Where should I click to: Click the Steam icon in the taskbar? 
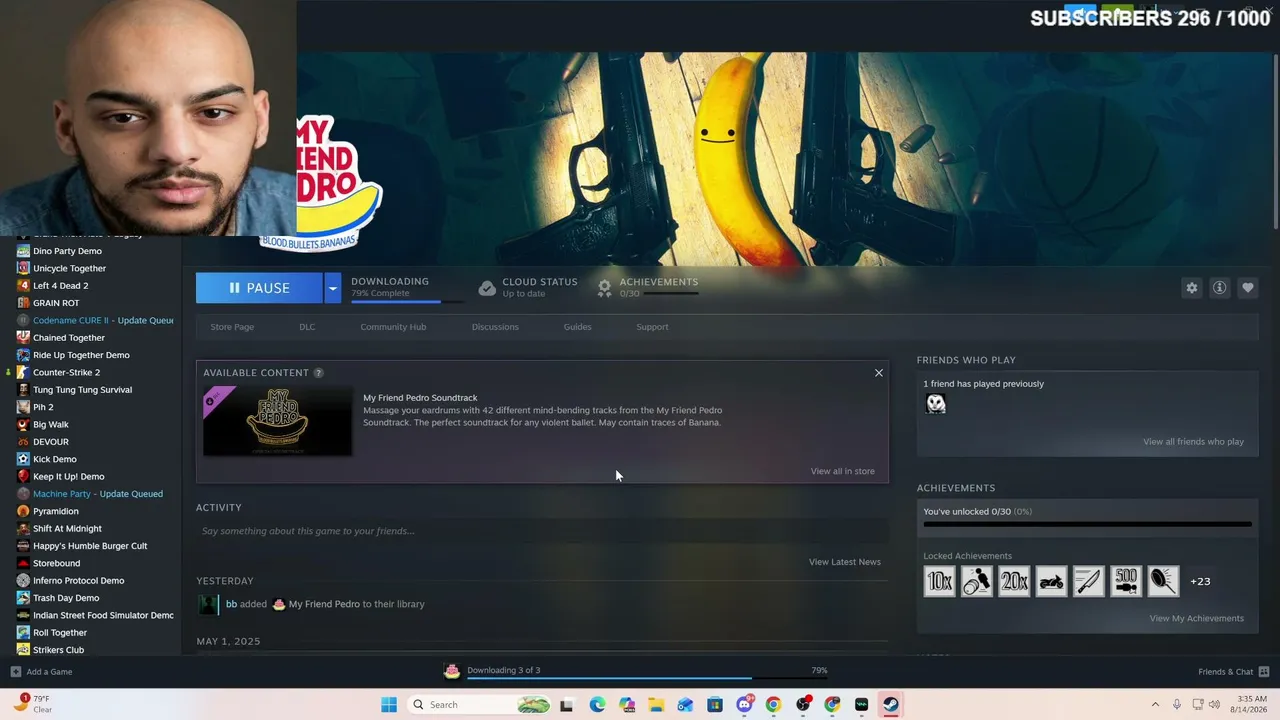[x=891, y=705]
